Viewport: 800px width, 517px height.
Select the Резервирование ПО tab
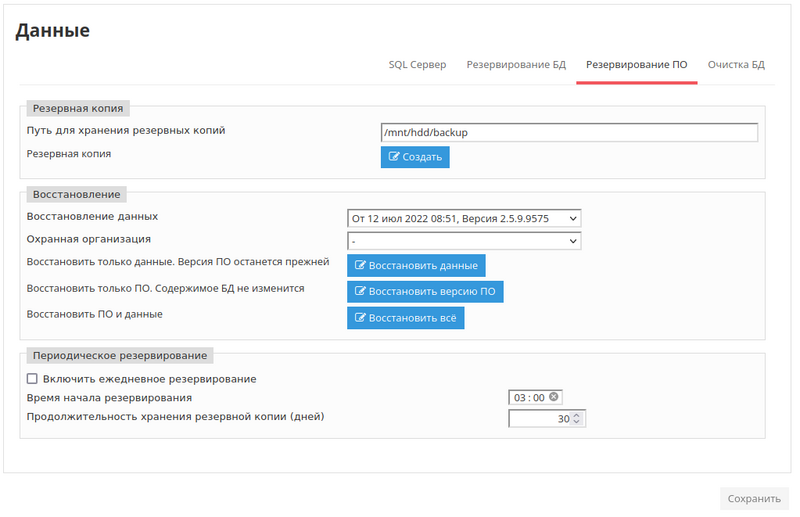[636, 65]
